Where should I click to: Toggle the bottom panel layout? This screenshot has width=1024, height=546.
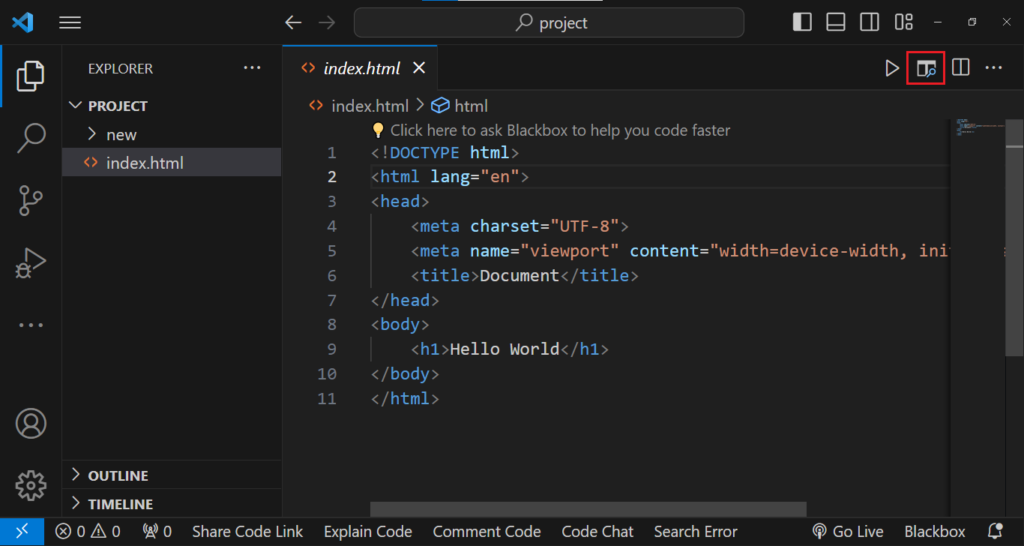point(836,22)
